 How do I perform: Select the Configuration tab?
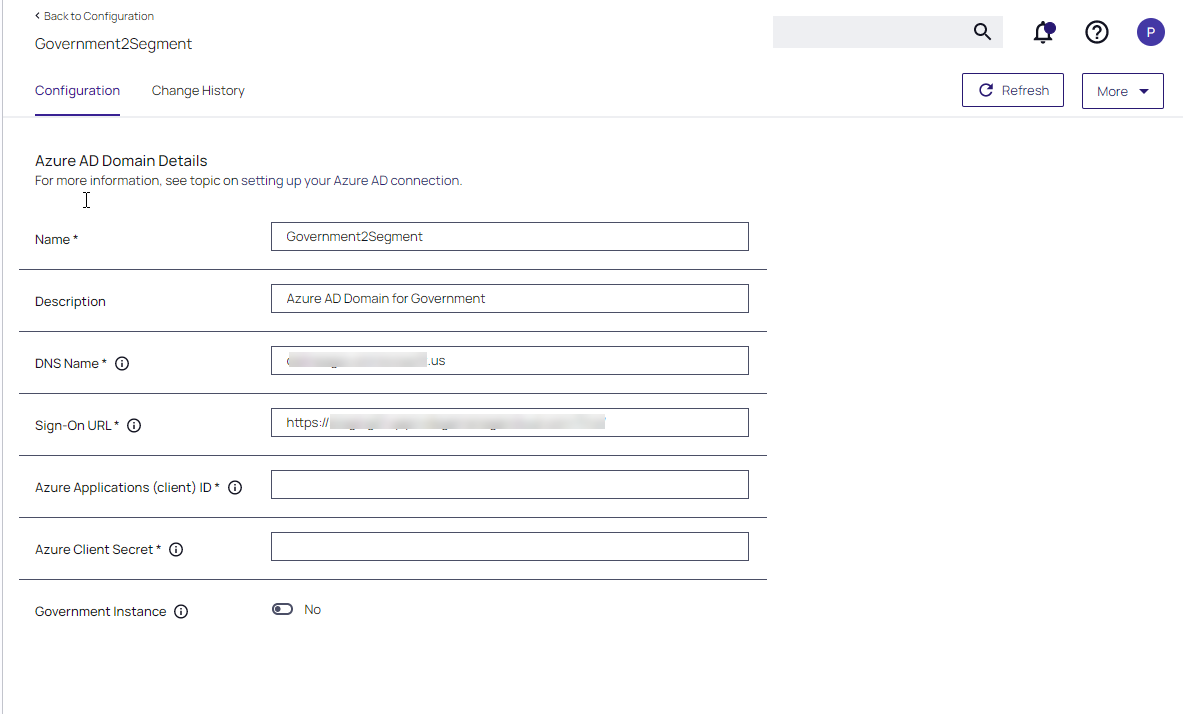point(77,91)
